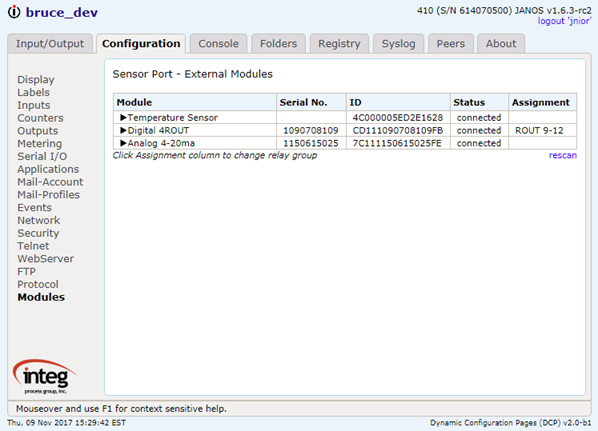Open the Peers tab
Image resolution: width=598 pixels, height=431 pixels.
click(x=451, y=44)
